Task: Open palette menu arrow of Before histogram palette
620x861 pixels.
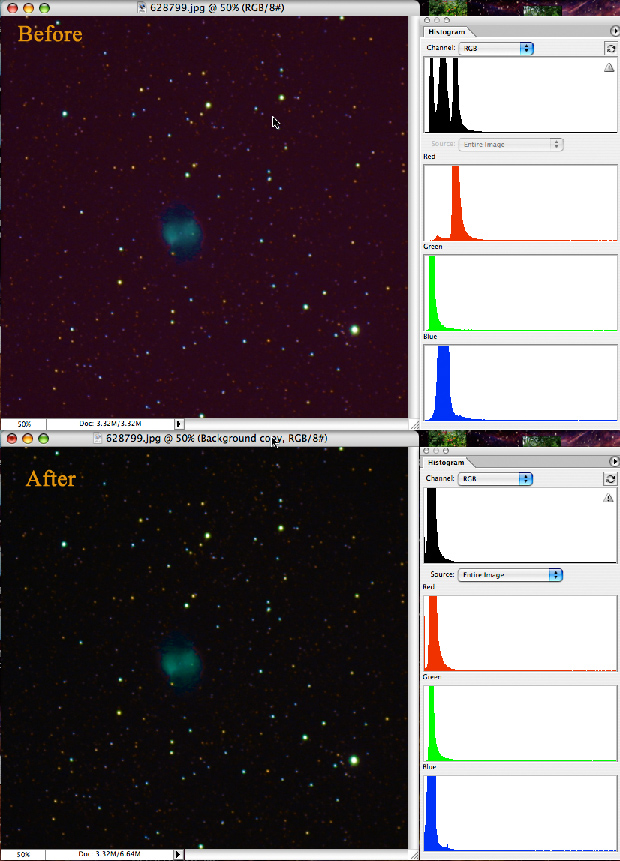Action: 614,31
